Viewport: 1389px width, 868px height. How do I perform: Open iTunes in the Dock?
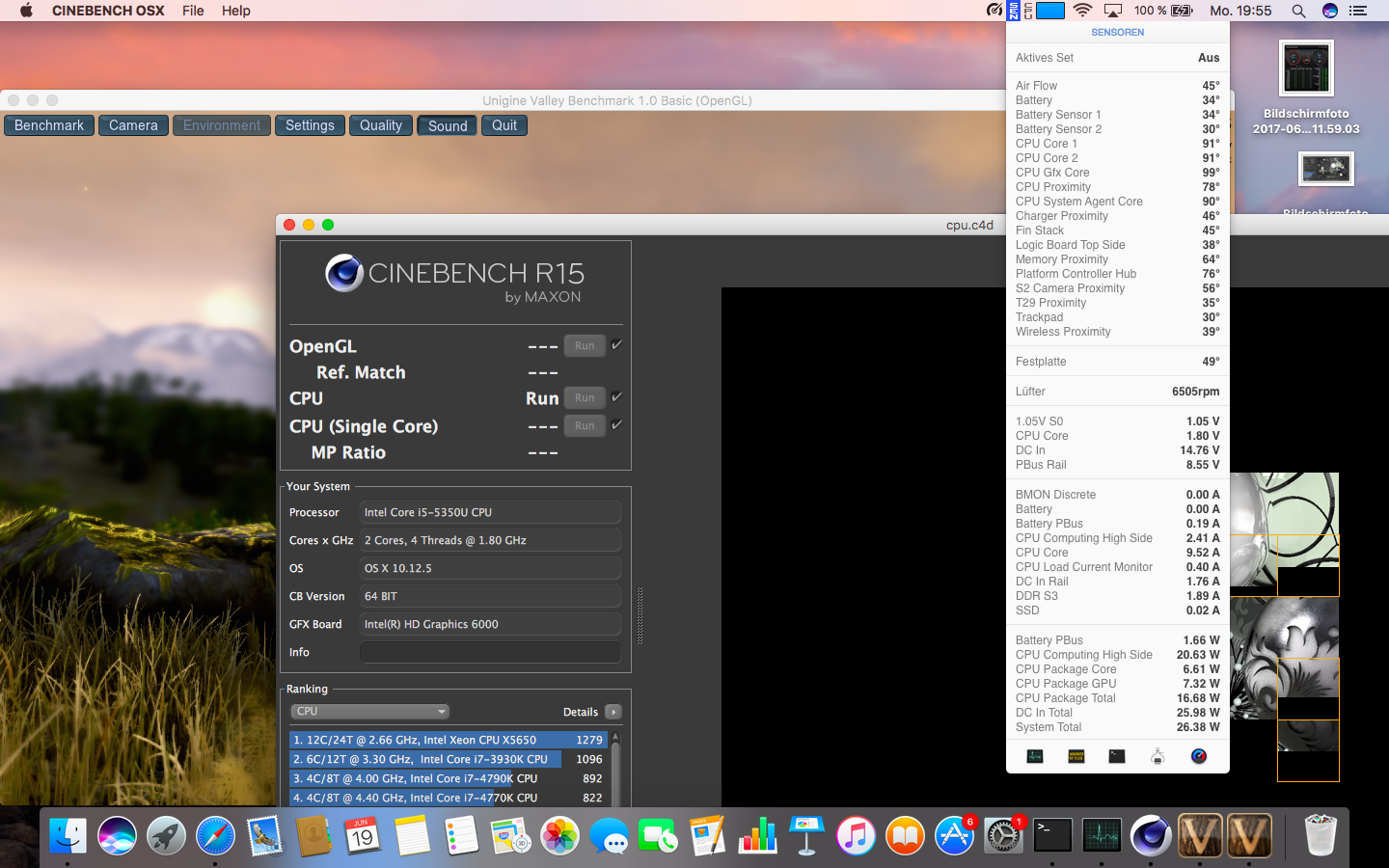pos(856,835)
